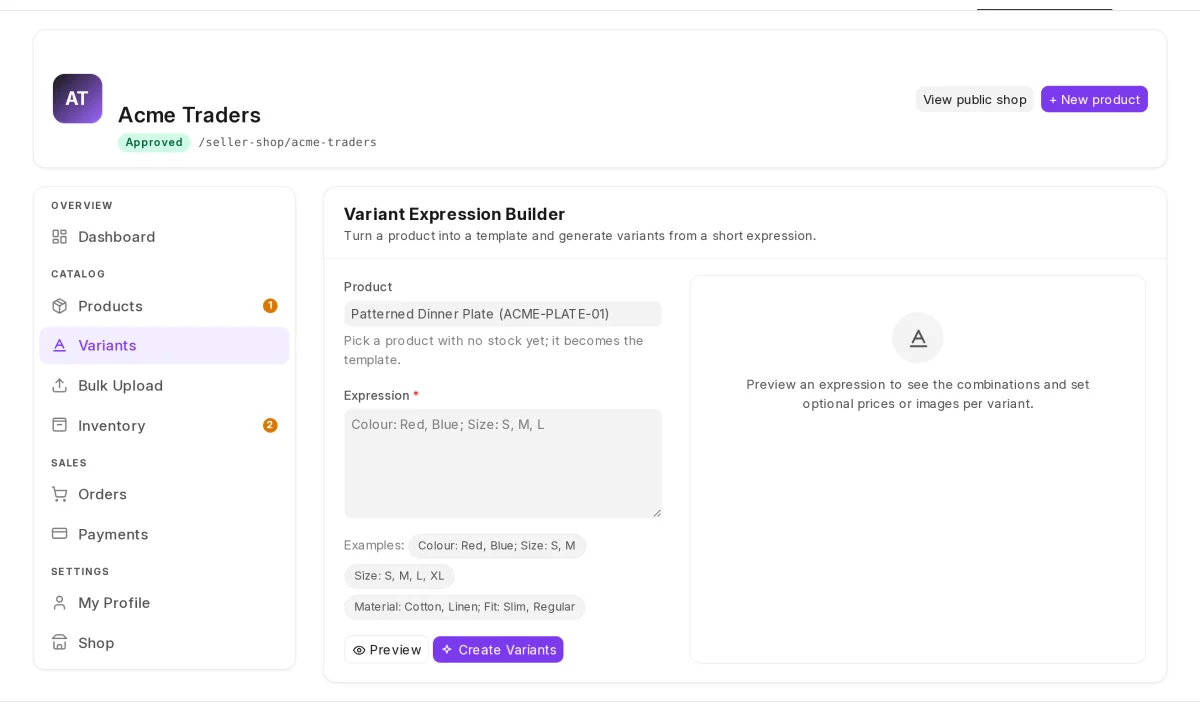Click the Orders cart icon
This screenshot has height=712, width=1200.
coord(60,494)
